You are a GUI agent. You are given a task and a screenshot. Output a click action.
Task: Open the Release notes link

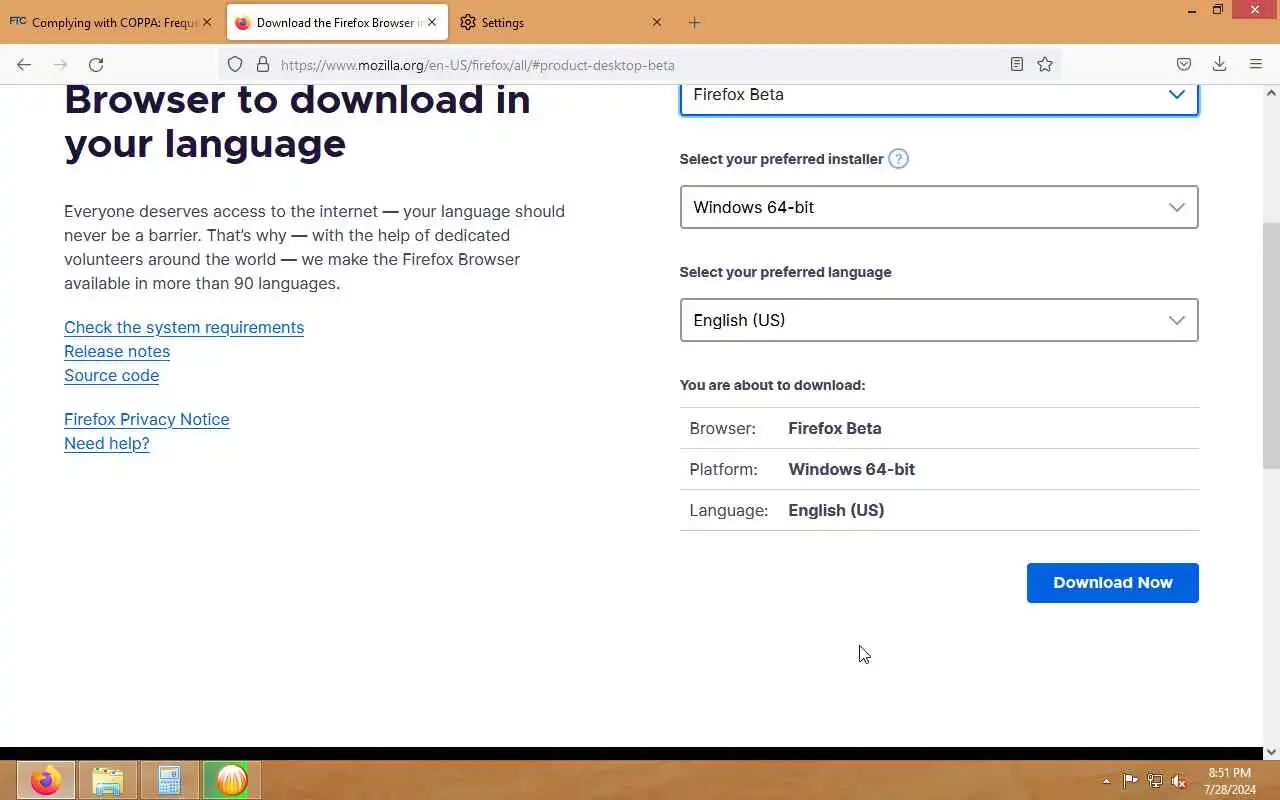pyautogui.click(x=117, y=351)
